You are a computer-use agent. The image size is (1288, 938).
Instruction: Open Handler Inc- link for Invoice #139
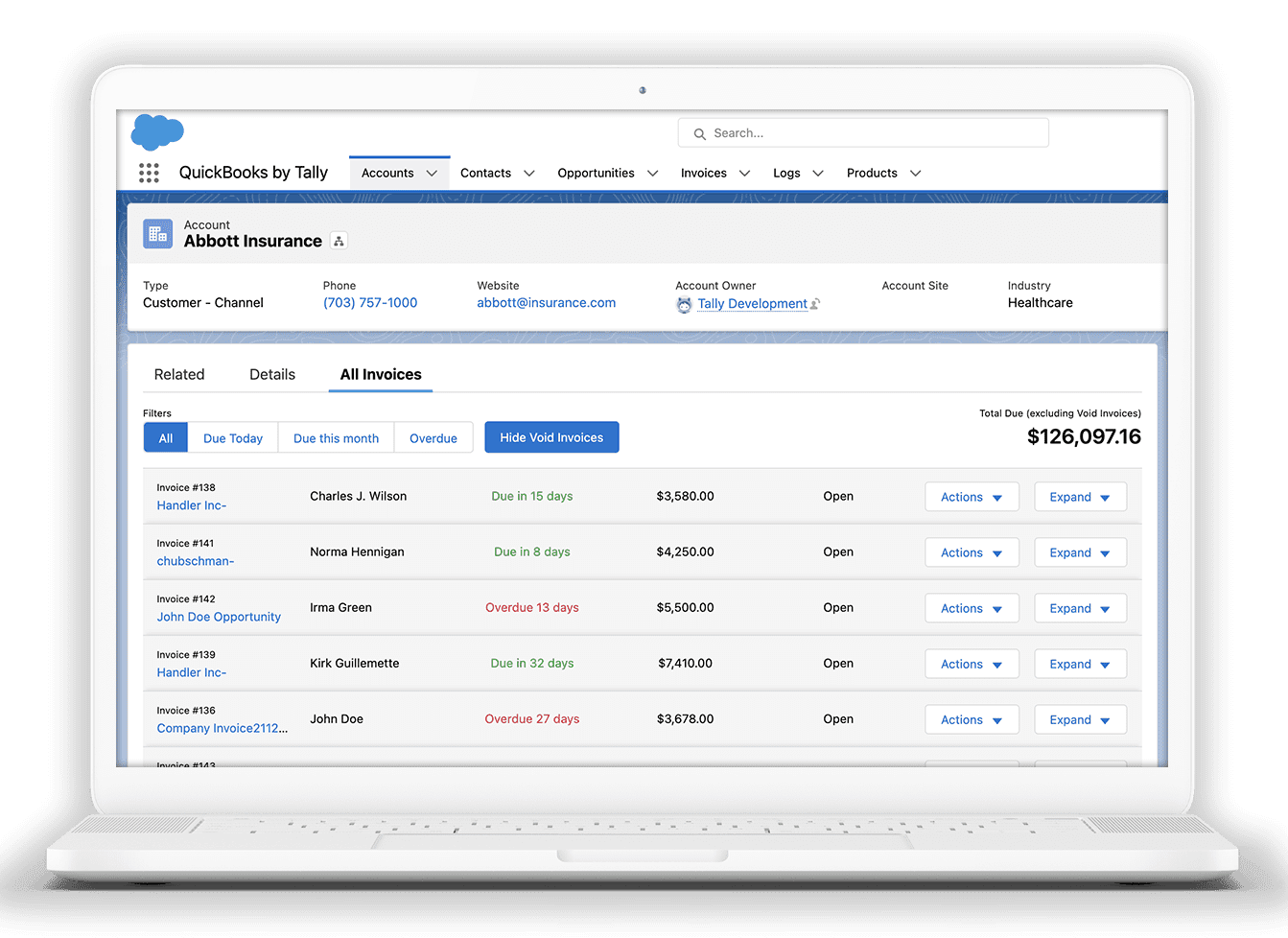pos(192,672)
